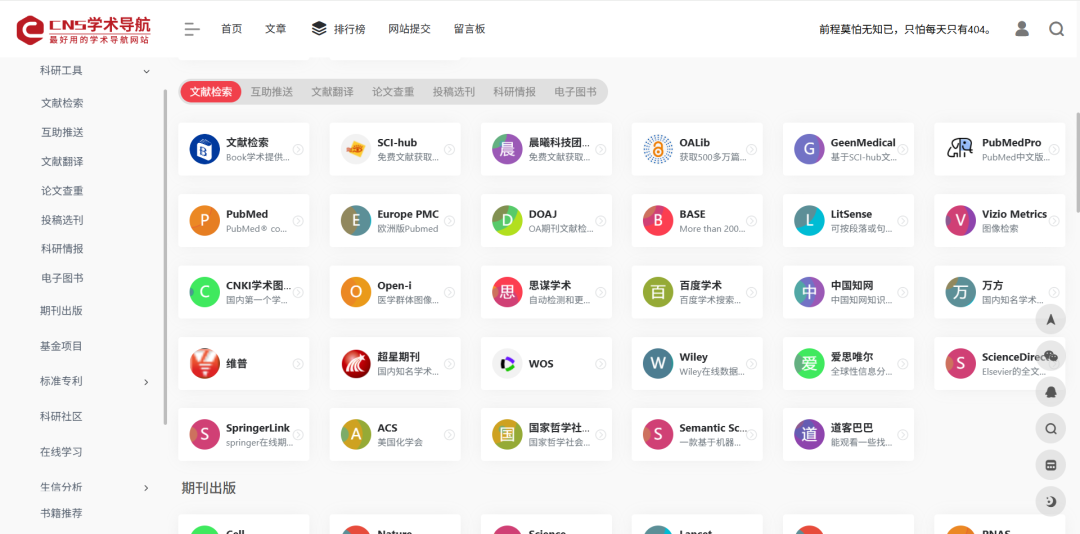Viewport: 1080px width, 534px height.
Task: Select the 电子图书 tab
Action: pyautogui.click(x=575, y=92)
